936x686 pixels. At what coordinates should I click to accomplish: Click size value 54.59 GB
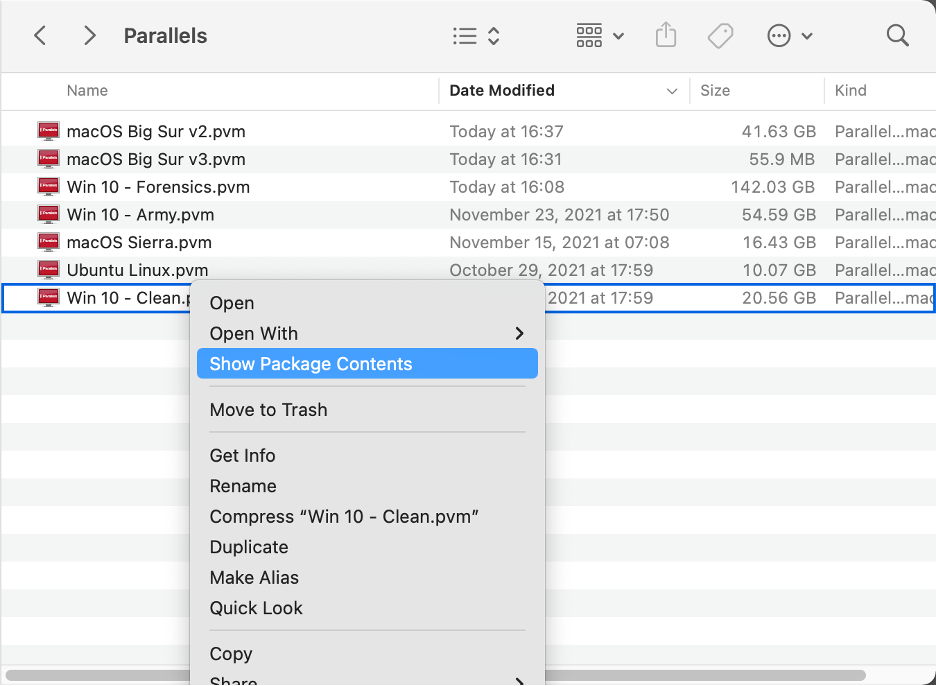tap(778, 214)
